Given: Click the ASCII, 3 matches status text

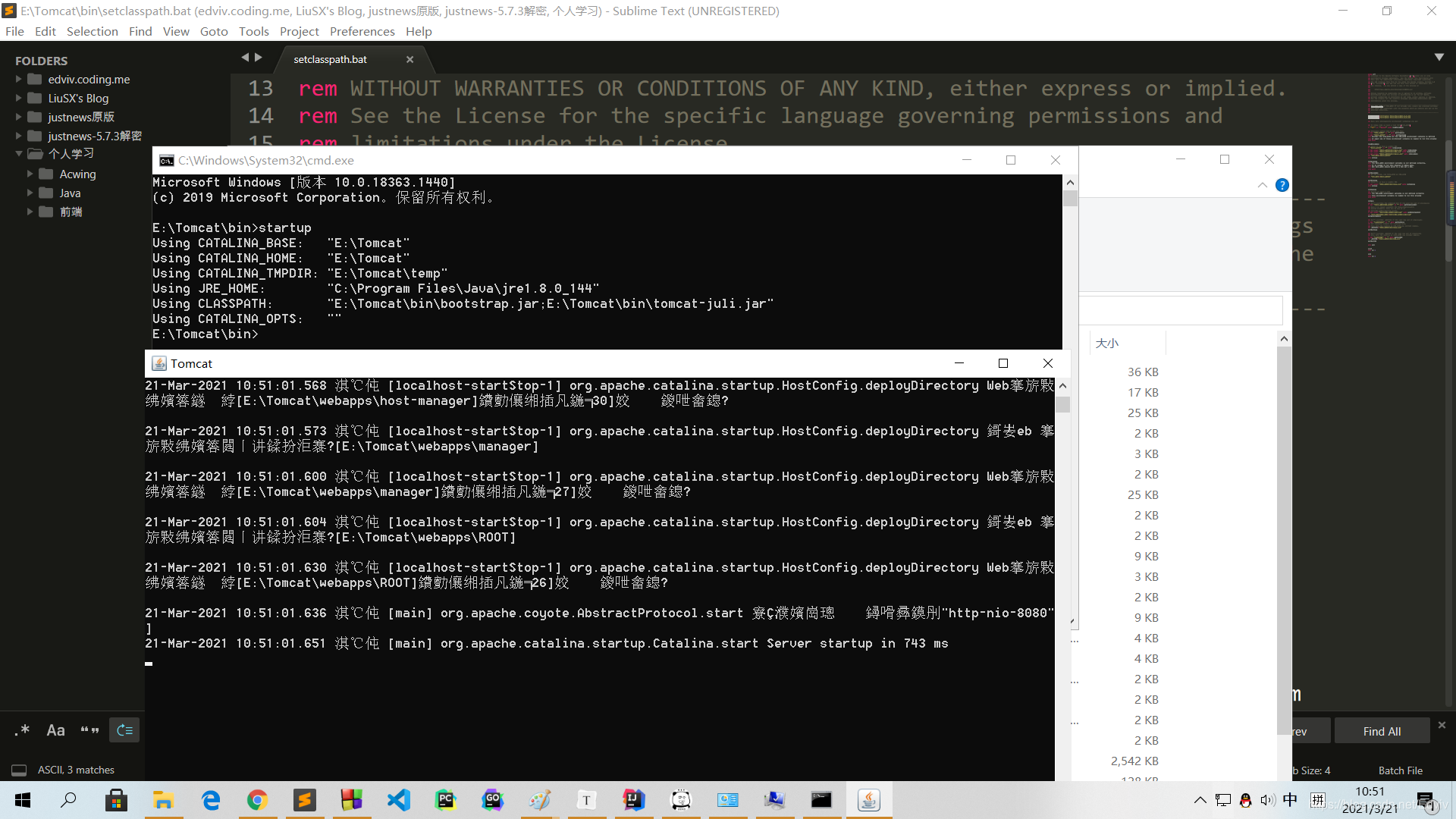Looking at the screenshot, I should tap(76, 770).
